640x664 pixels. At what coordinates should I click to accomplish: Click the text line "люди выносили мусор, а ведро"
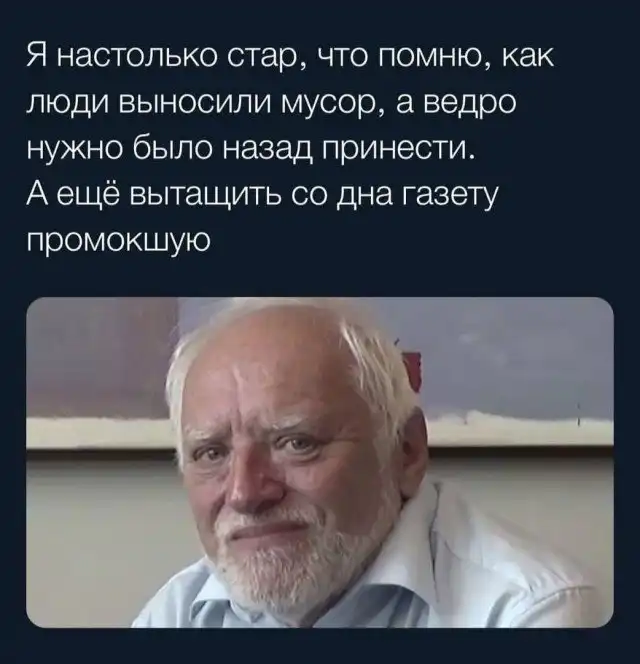271,102
